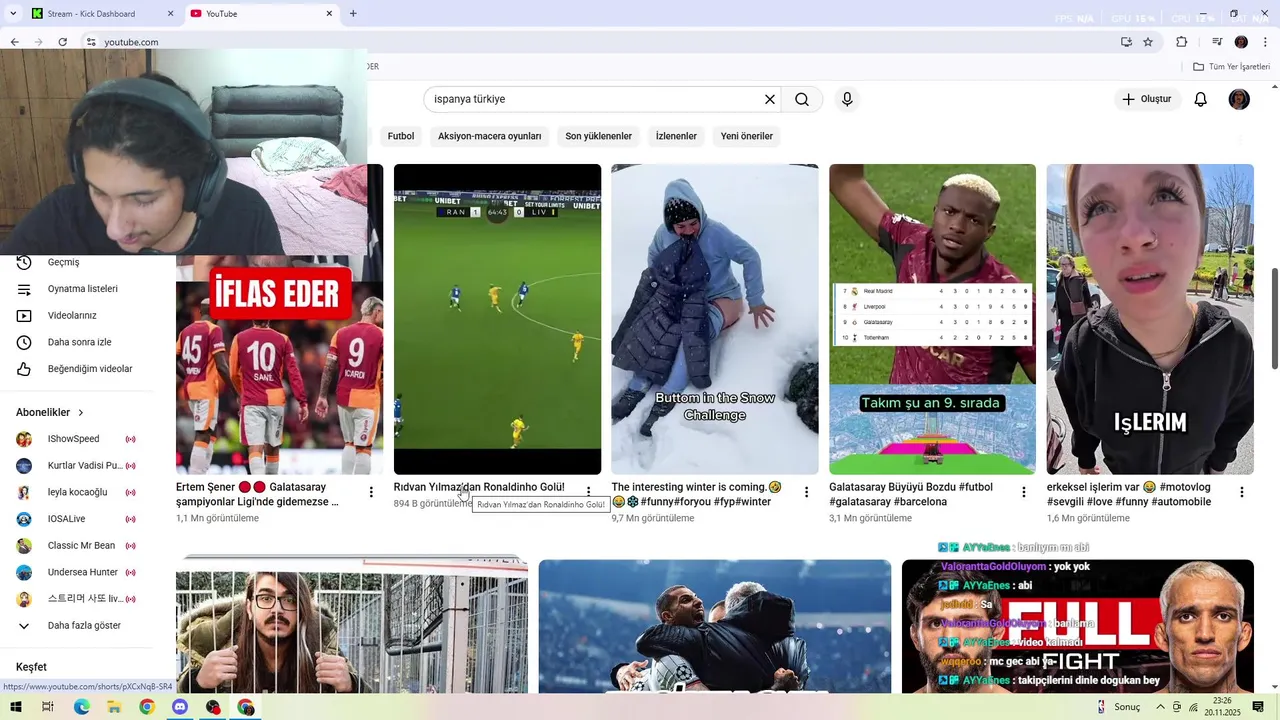Open Oynatma listeleri playlists icon
Image resolution: width=1280 pixels, height=720 pixels.
(24, 289)
